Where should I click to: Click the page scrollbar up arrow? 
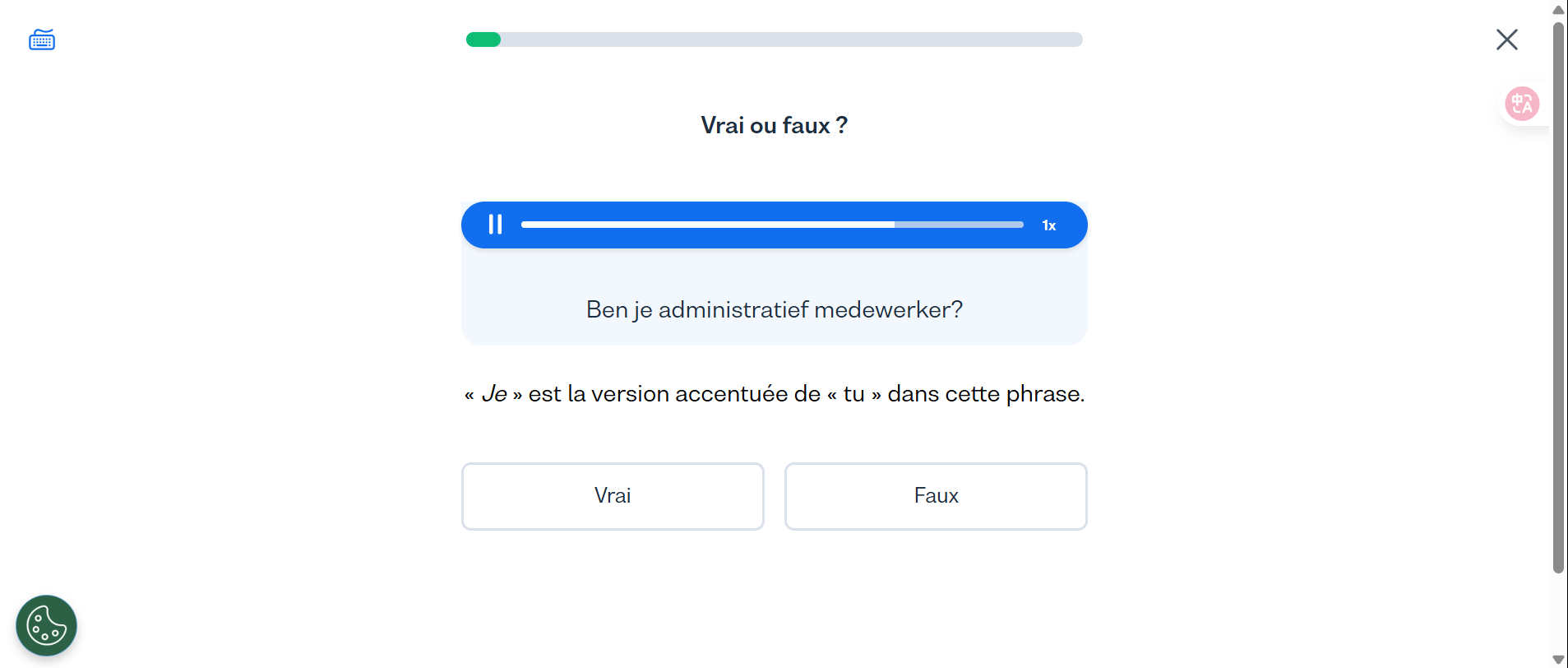click(1558, 10)
